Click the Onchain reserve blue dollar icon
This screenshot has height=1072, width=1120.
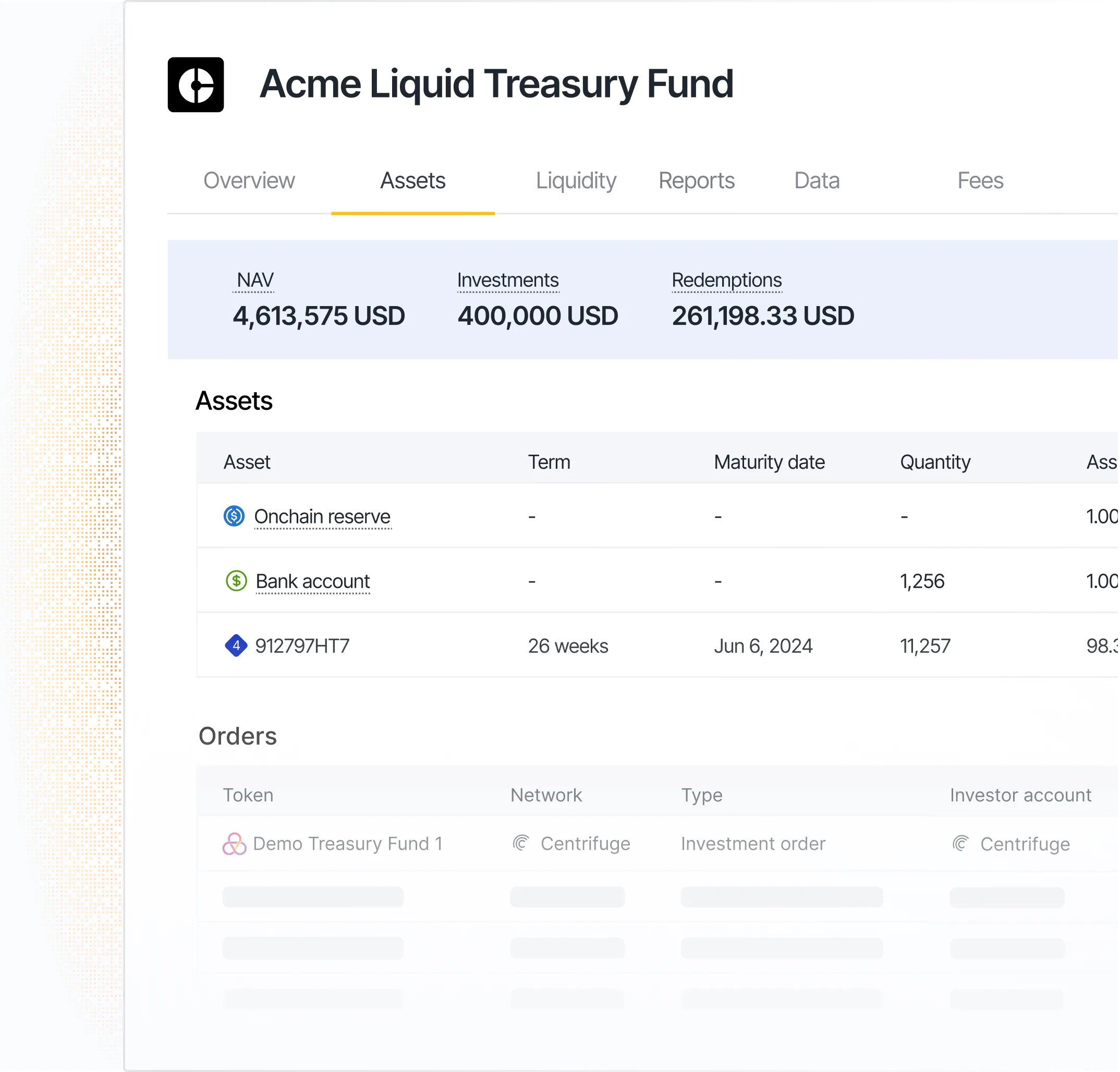tap(234, 517)
